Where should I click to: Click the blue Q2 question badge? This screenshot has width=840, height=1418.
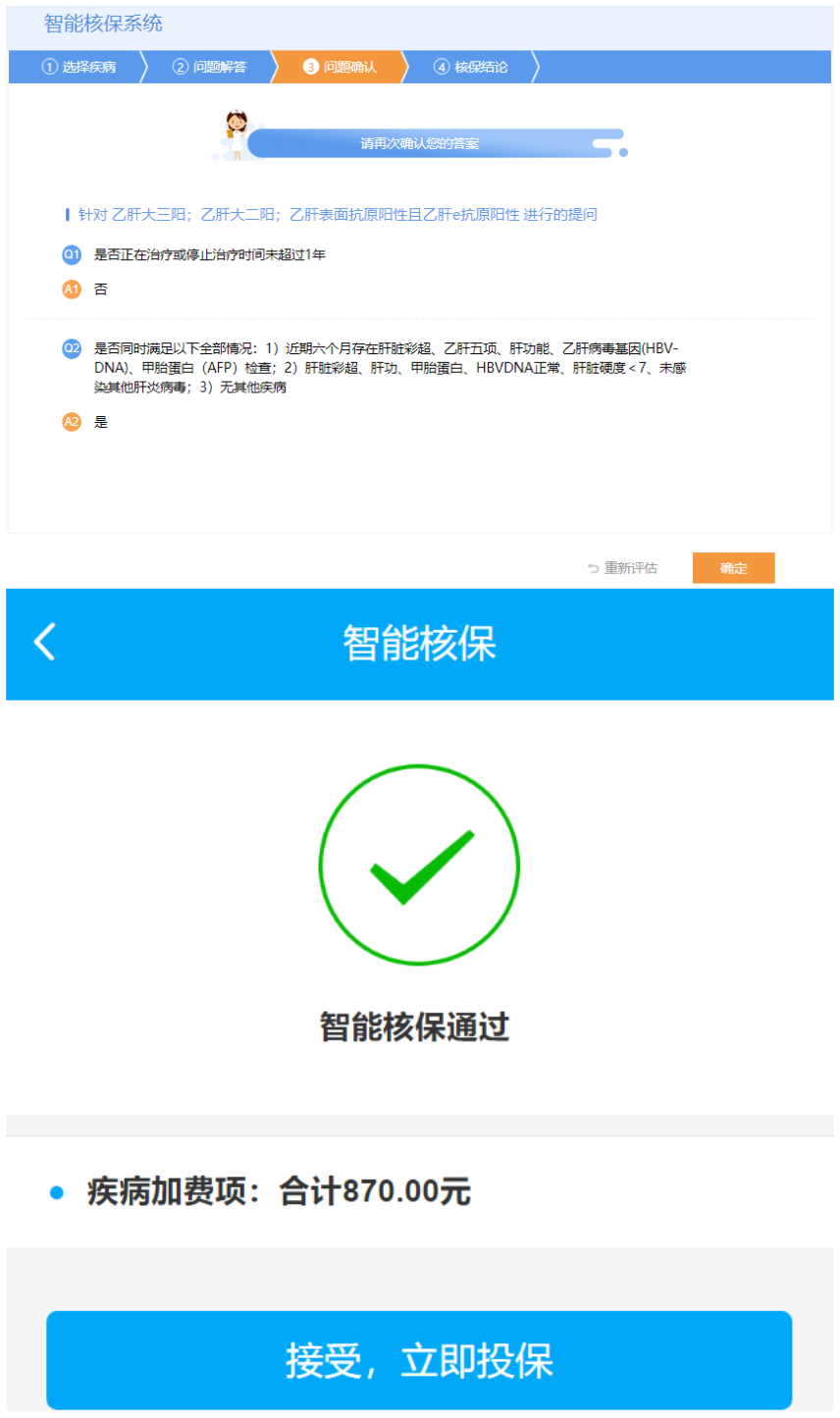[72, 348]
